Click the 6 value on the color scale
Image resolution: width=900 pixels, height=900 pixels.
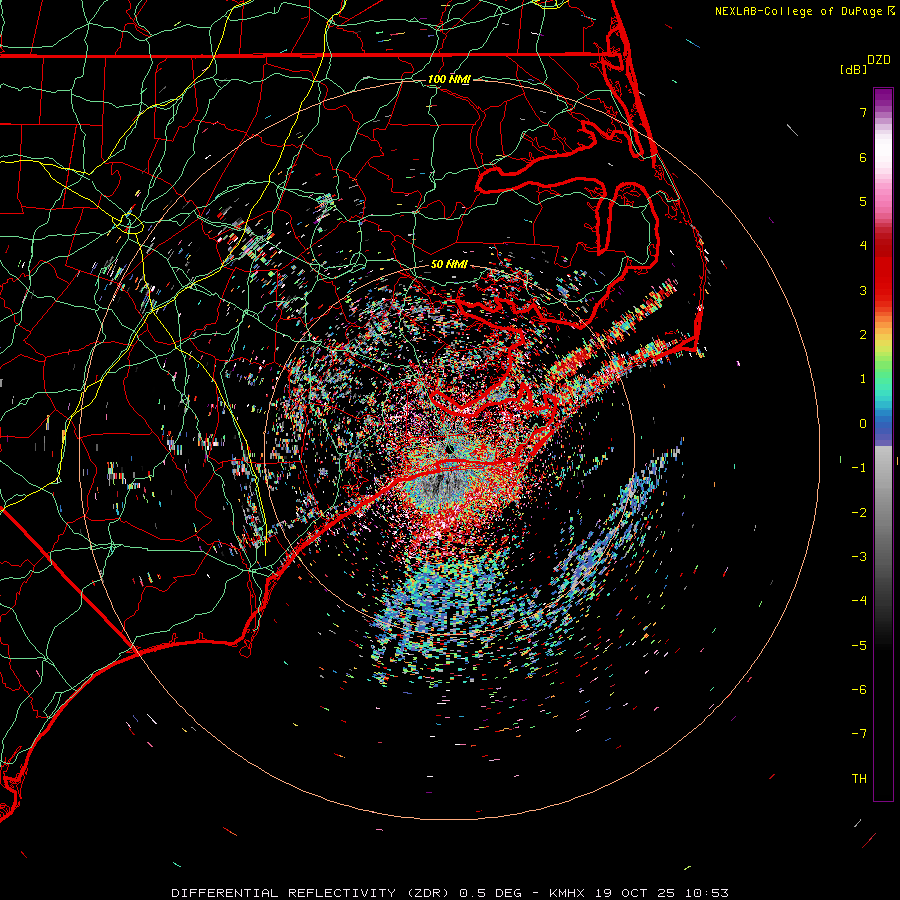(x=863, y=157)
